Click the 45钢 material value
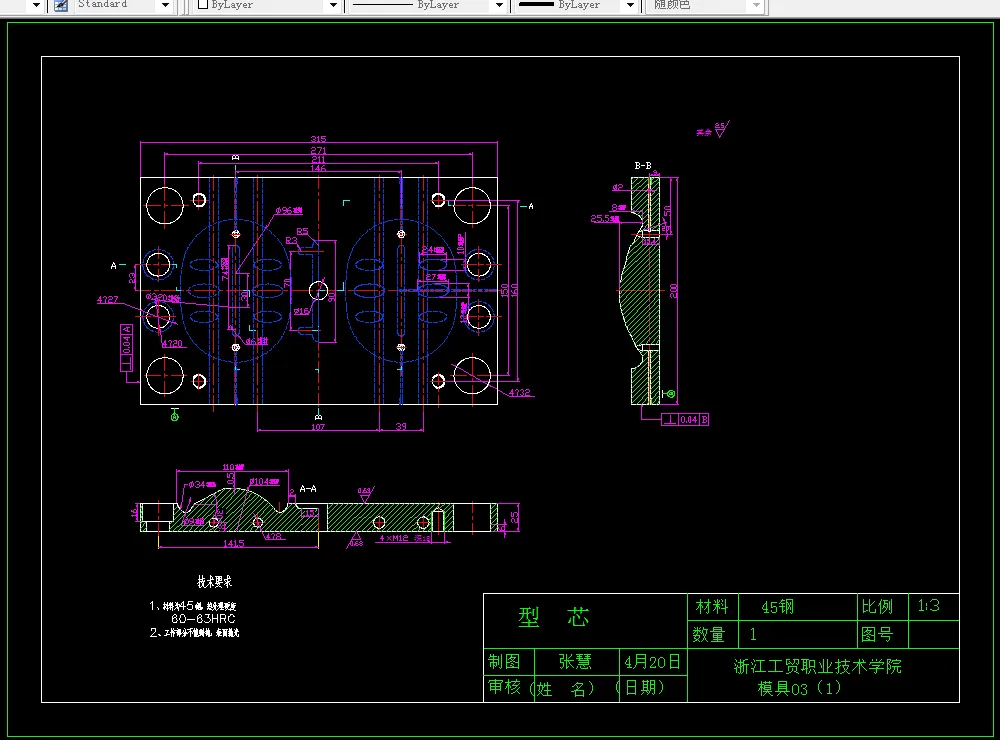This screenshot has height=740, width=1000. pyautogui.click(x=777, y=607)
